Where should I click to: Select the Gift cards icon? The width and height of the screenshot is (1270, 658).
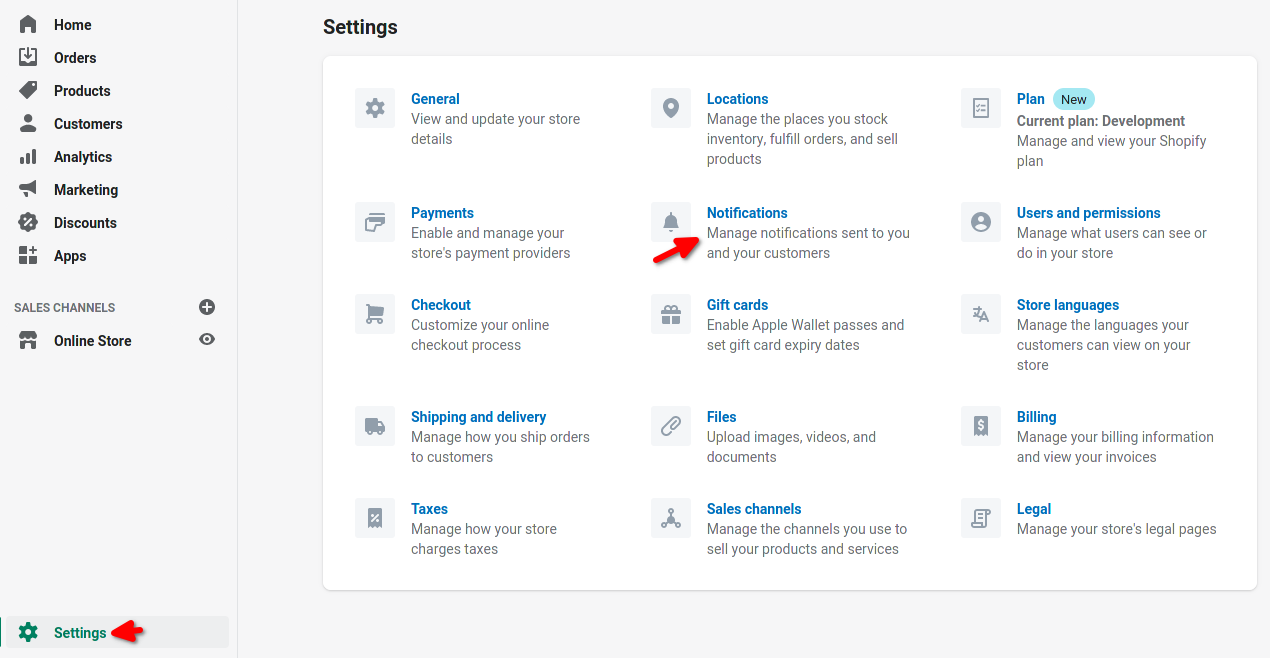[x=670, y=313]
